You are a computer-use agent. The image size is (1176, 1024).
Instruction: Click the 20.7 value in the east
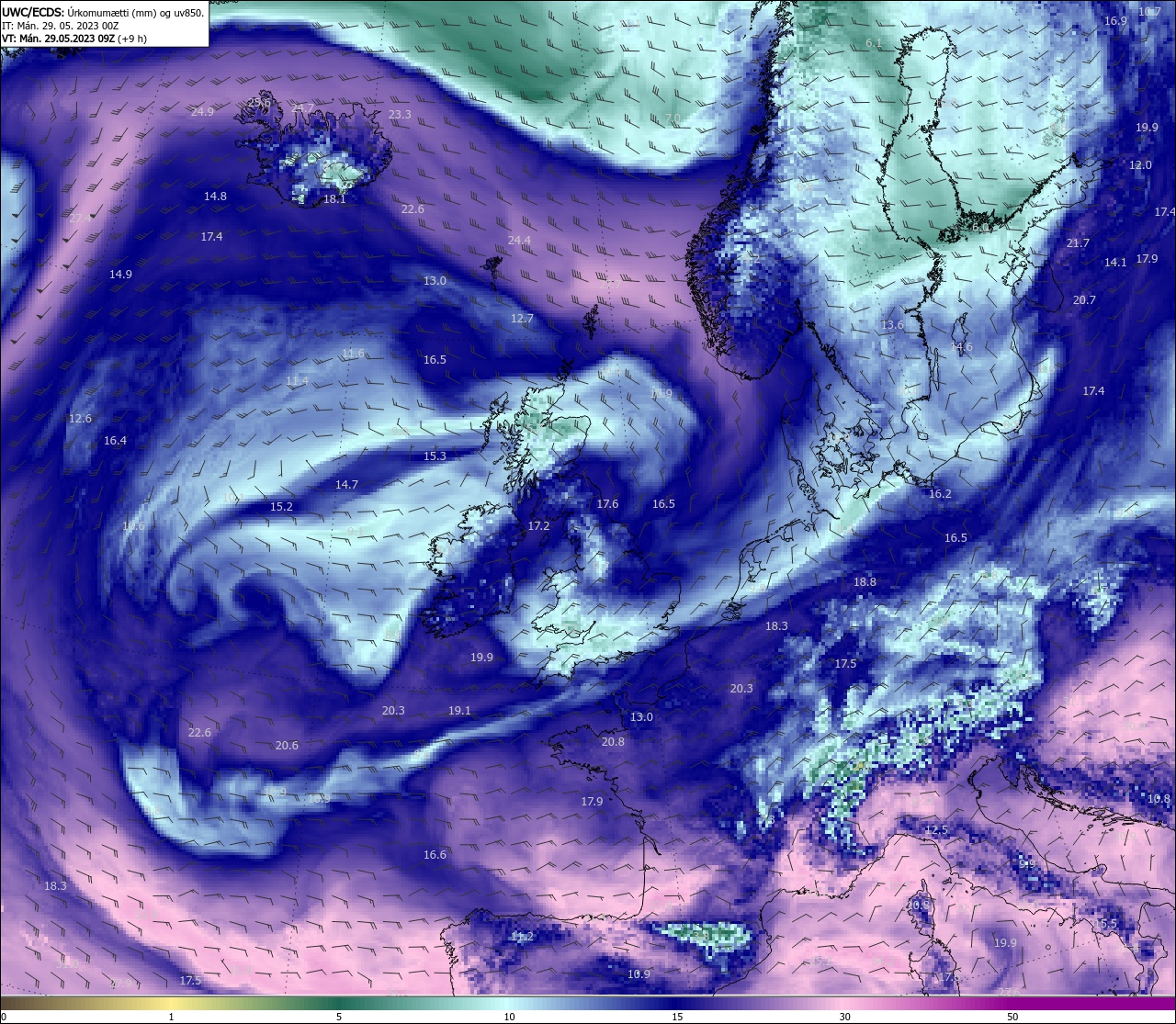click(1084, 300)
